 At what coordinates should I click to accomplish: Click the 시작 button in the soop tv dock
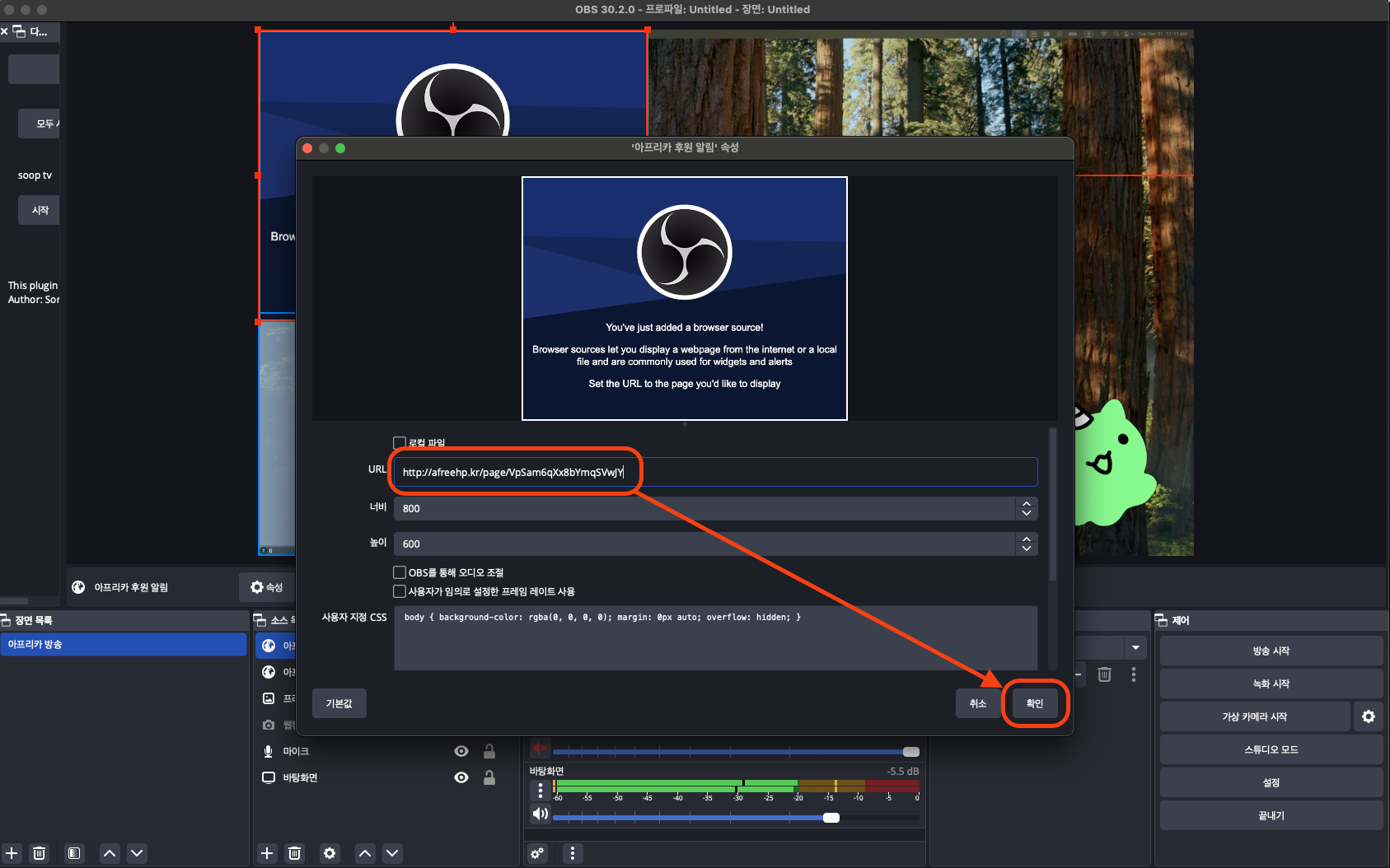tap(40, 210)
